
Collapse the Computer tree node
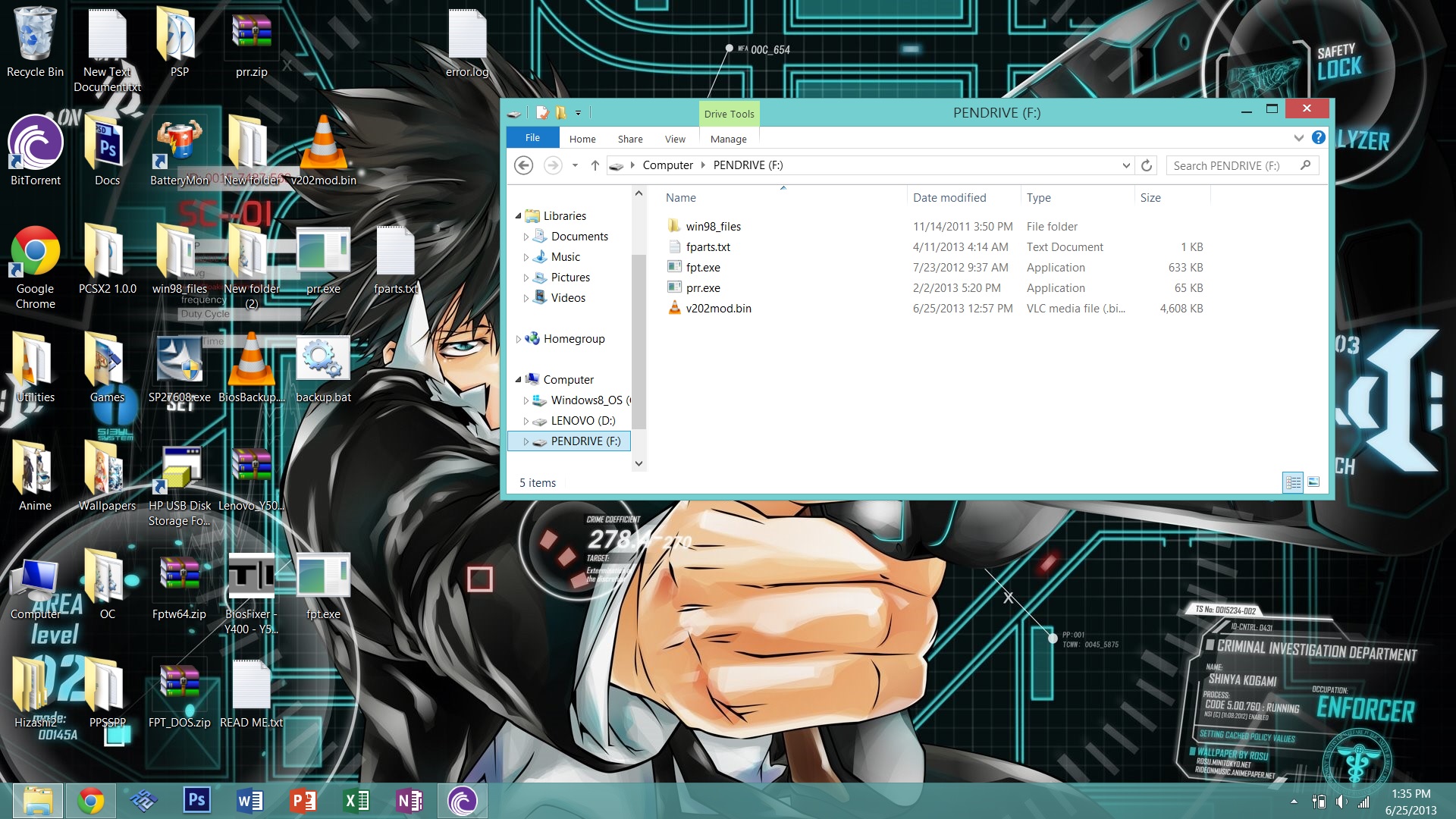point(518,379)
